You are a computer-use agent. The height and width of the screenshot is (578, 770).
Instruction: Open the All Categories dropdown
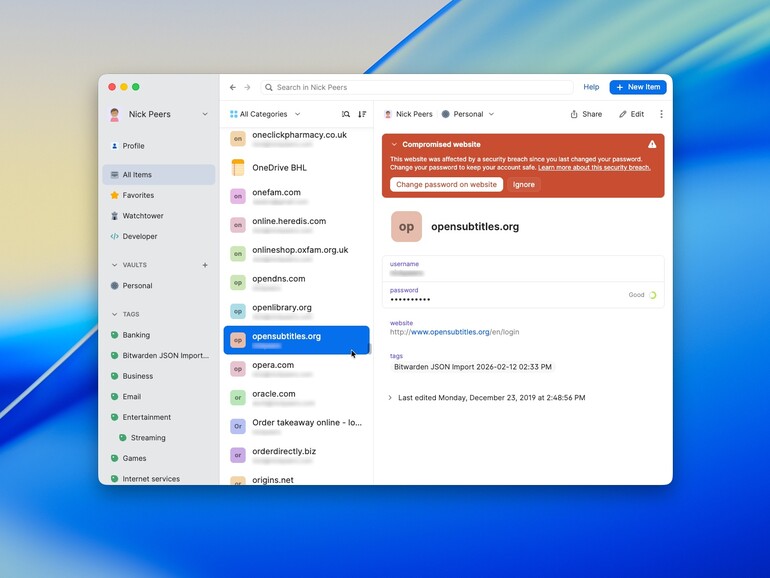coord(265,114)
